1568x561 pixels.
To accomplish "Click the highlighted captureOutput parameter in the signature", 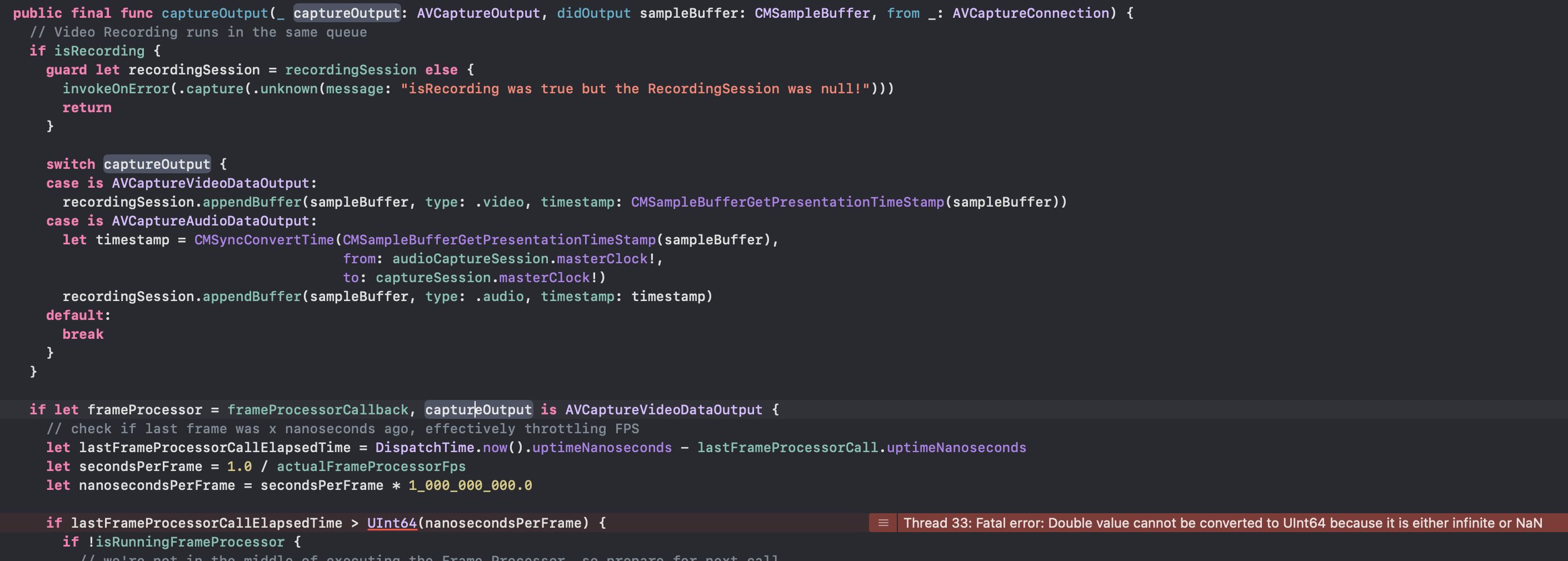I will coord(346,13).
